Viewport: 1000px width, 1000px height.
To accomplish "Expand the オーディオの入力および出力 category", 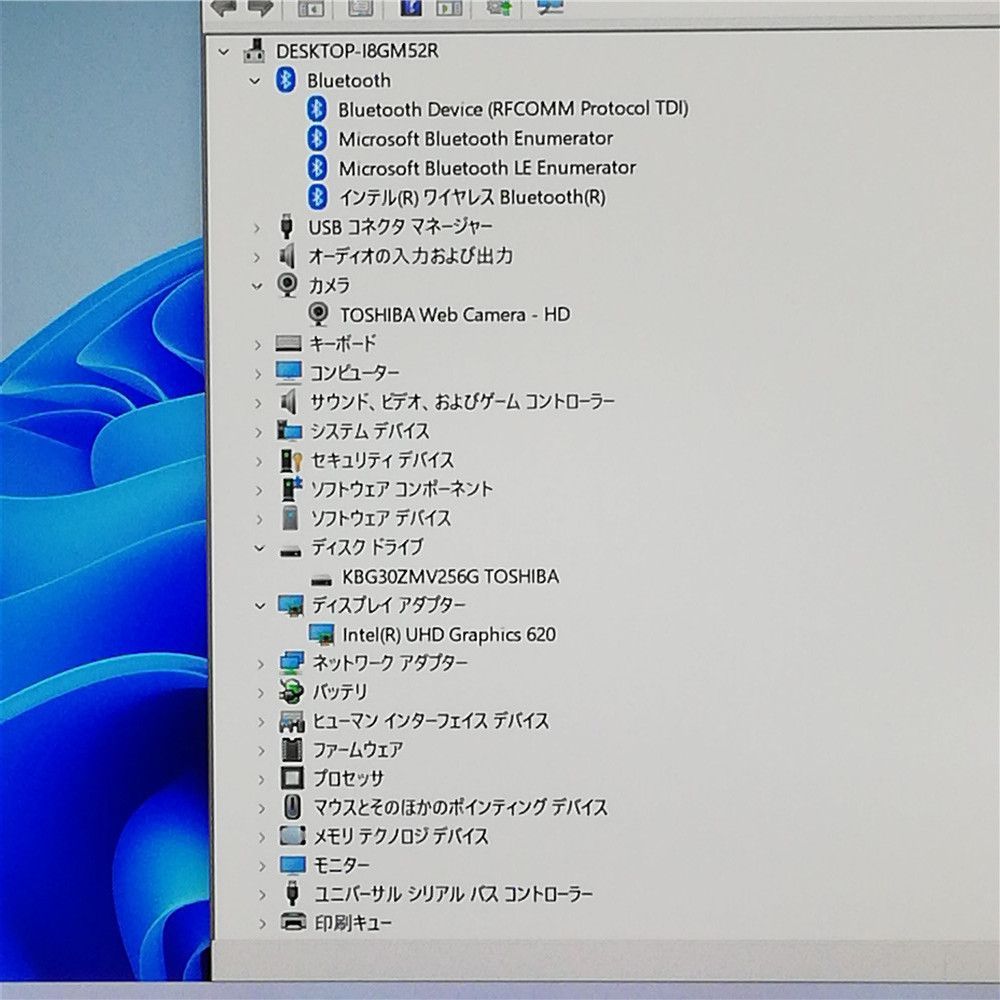I will (x=256, y=257).
